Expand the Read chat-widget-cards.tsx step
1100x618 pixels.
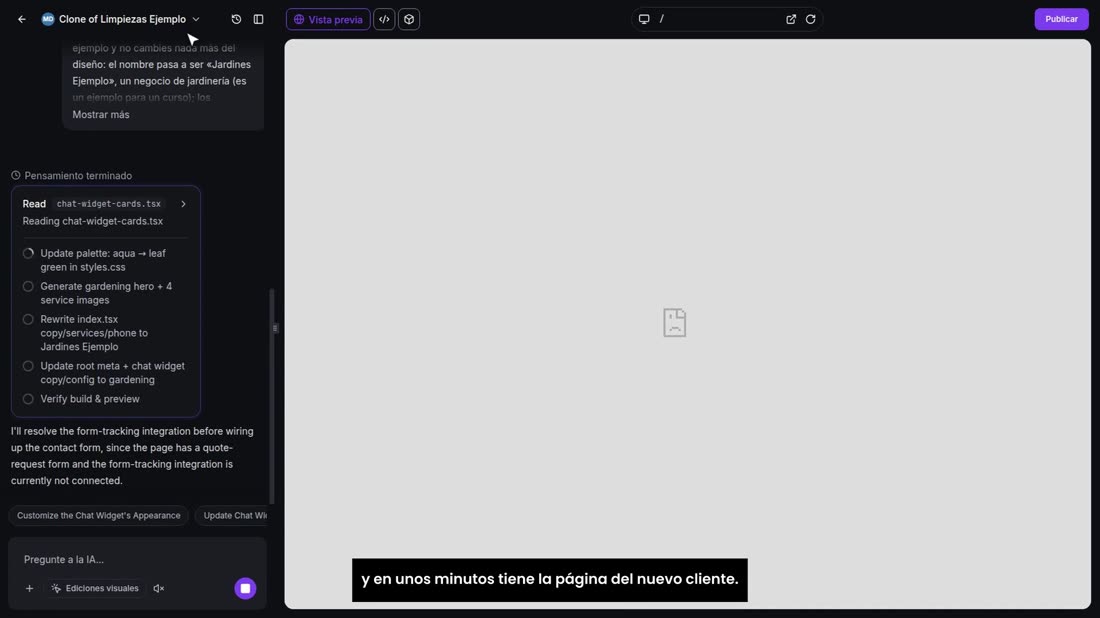pos(183,204)
